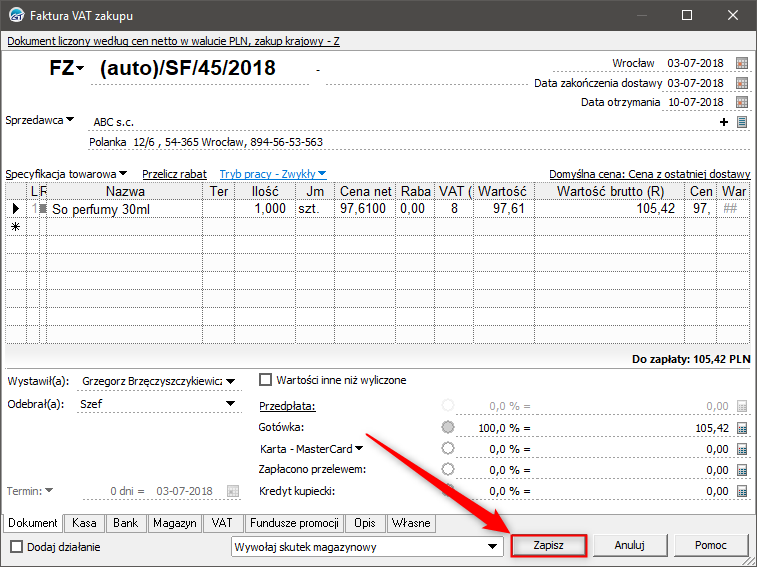Open calendar for Data zakończenia dostawy

click(742, 83)
